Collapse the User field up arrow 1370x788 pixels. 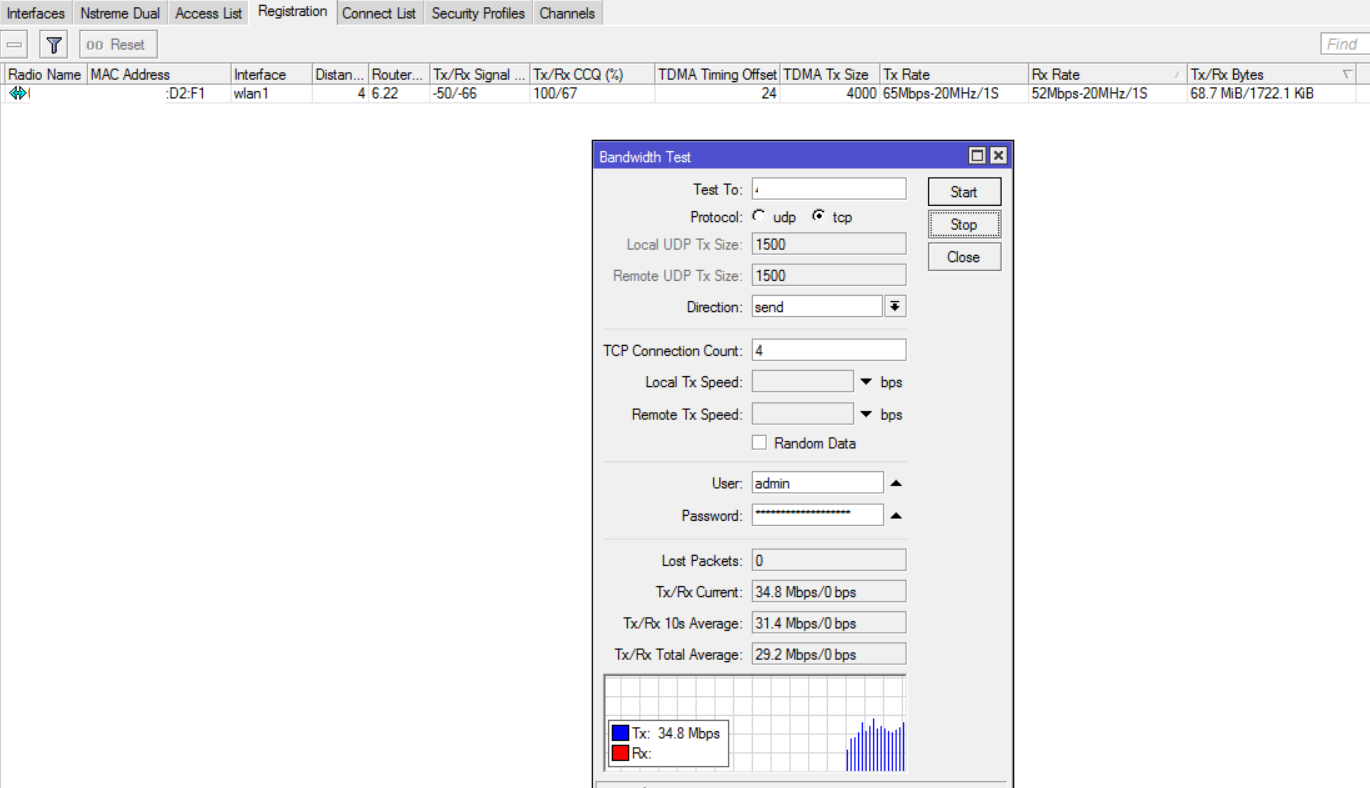click(x=896, y=484)
